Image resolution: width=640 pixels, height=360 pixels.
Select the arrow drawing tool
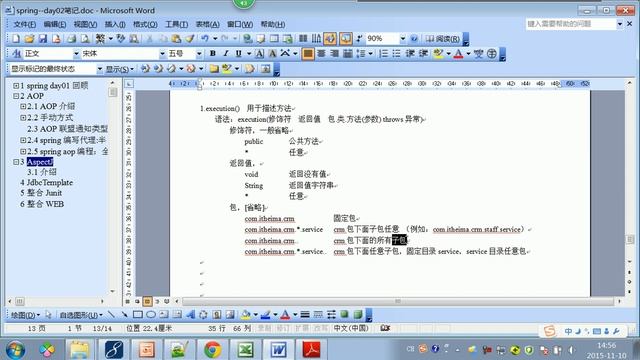click(124, 315)
